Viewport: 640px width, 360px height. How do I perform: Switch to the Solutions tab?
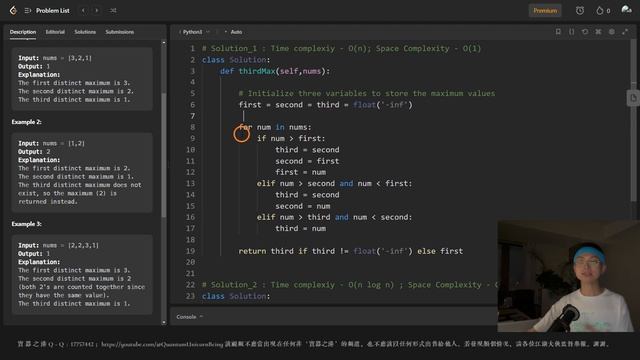tap(85, 32)
